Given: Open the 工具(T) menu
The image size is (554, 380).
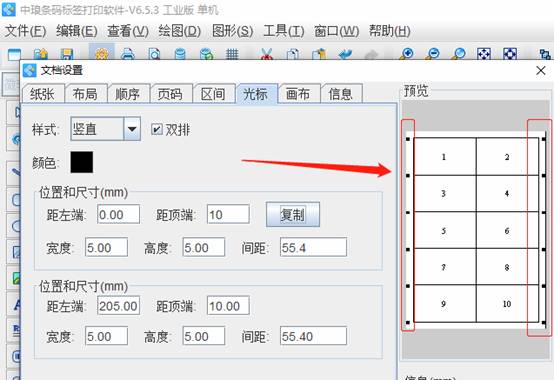Looking at the screenshot, I should 284,31.
